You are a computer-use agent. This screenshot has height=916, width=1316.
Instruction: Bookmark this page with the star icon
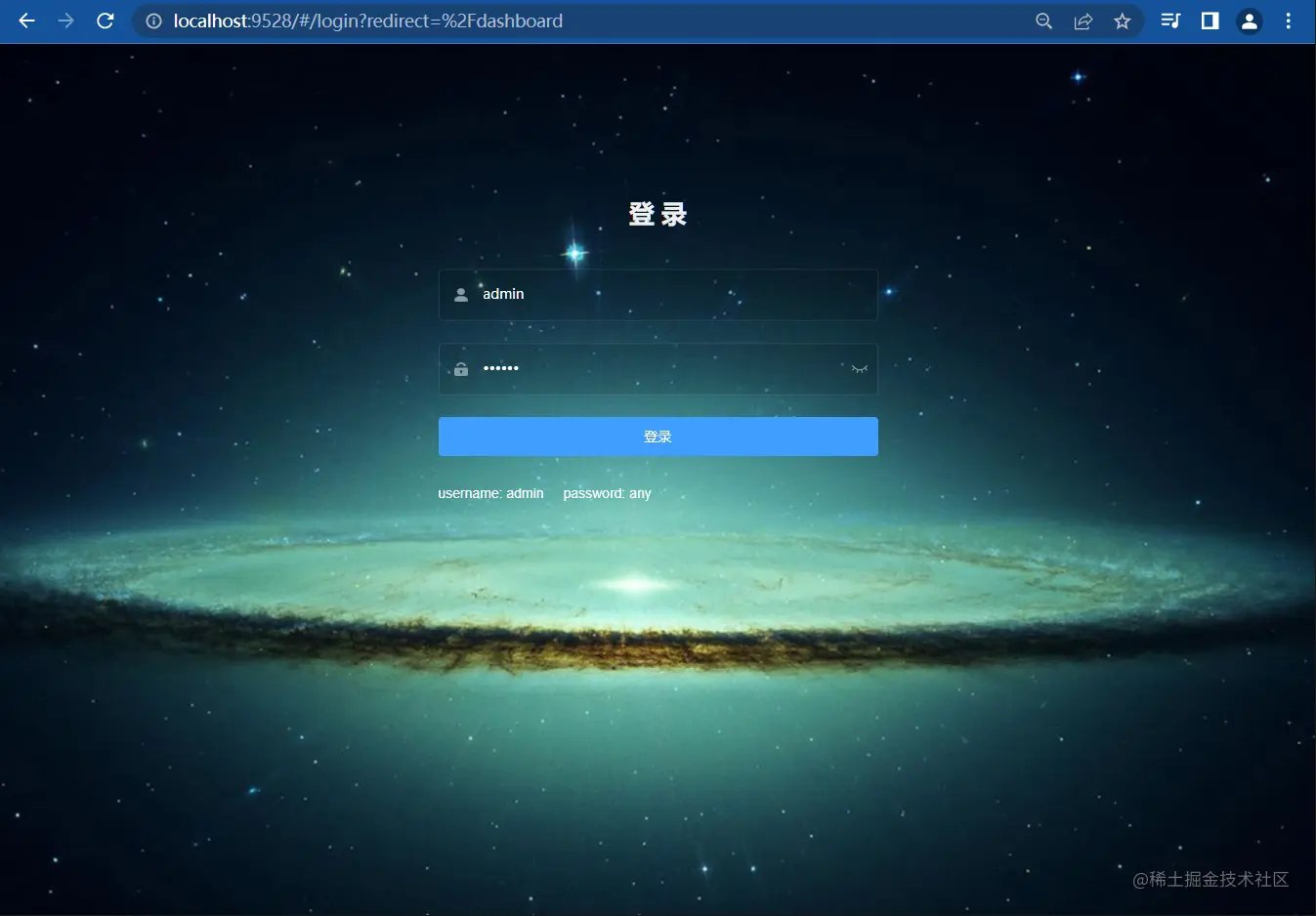[x=1123, y=21]
